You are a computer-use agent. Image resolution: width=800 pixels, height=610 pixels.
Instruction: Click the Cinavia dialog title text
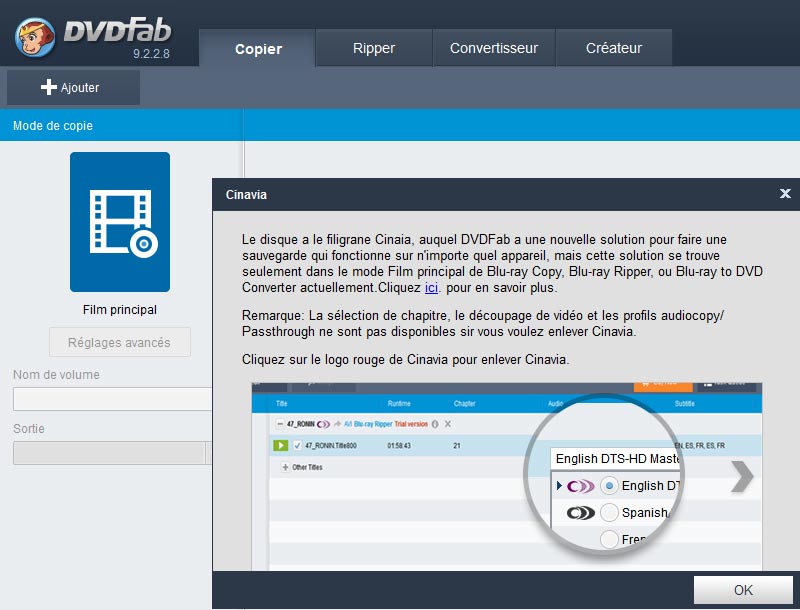tap(246, 194)
